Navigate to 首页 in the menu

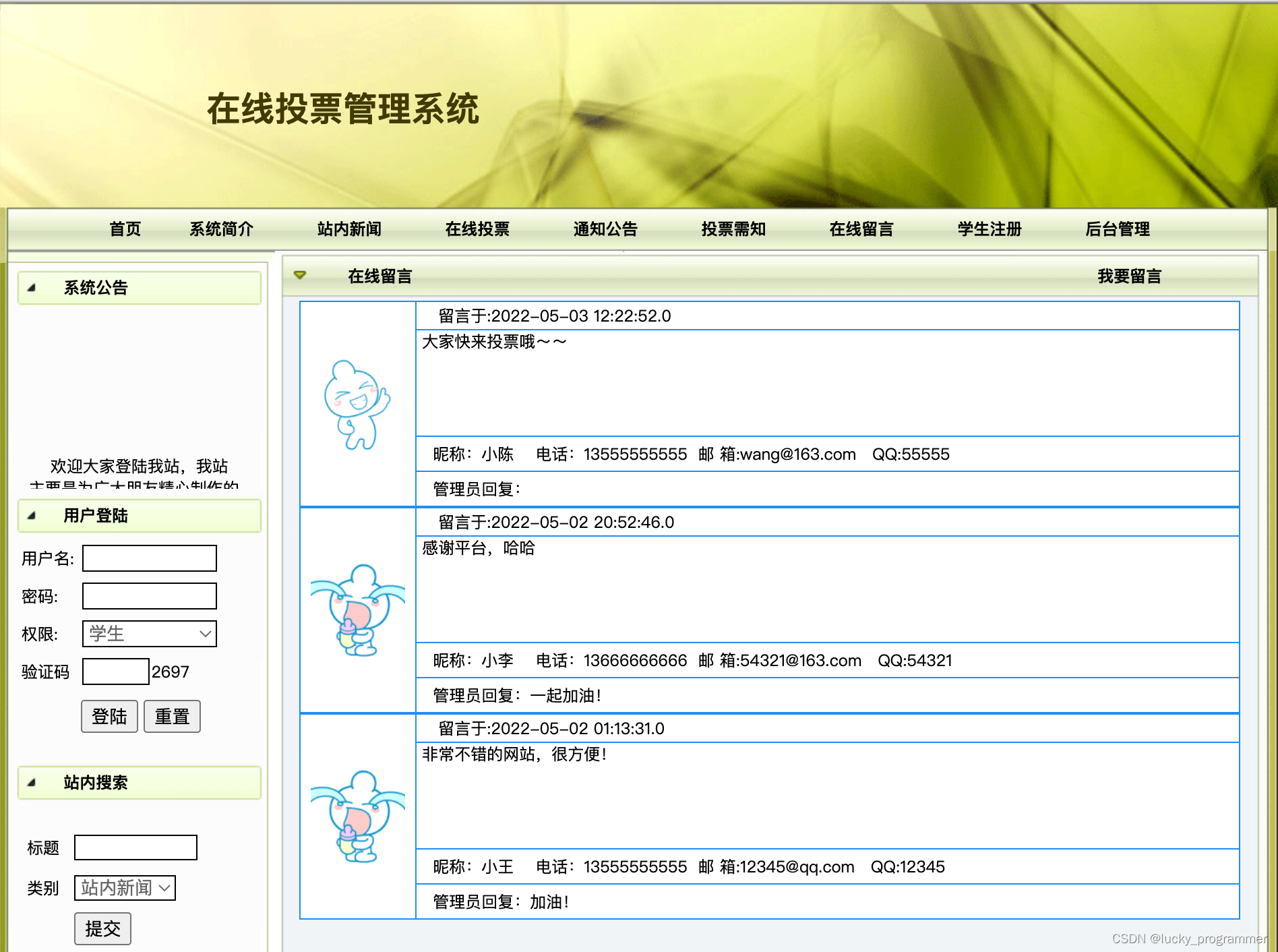pyautogui.click(x=125, y=229)
